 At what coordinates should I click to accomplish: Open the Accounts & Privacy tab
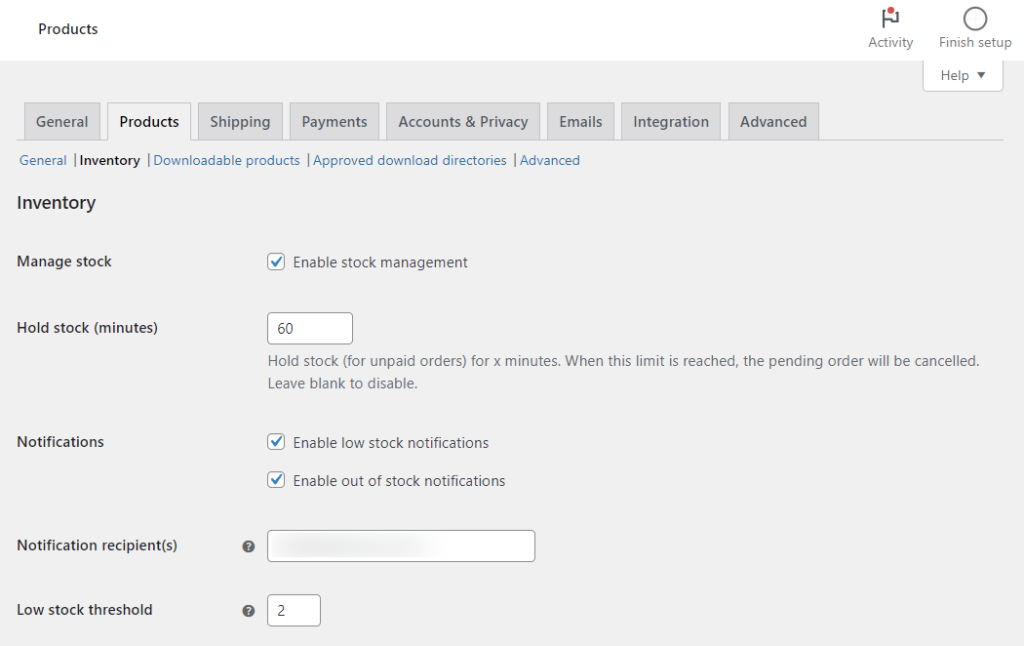(462, 120)
